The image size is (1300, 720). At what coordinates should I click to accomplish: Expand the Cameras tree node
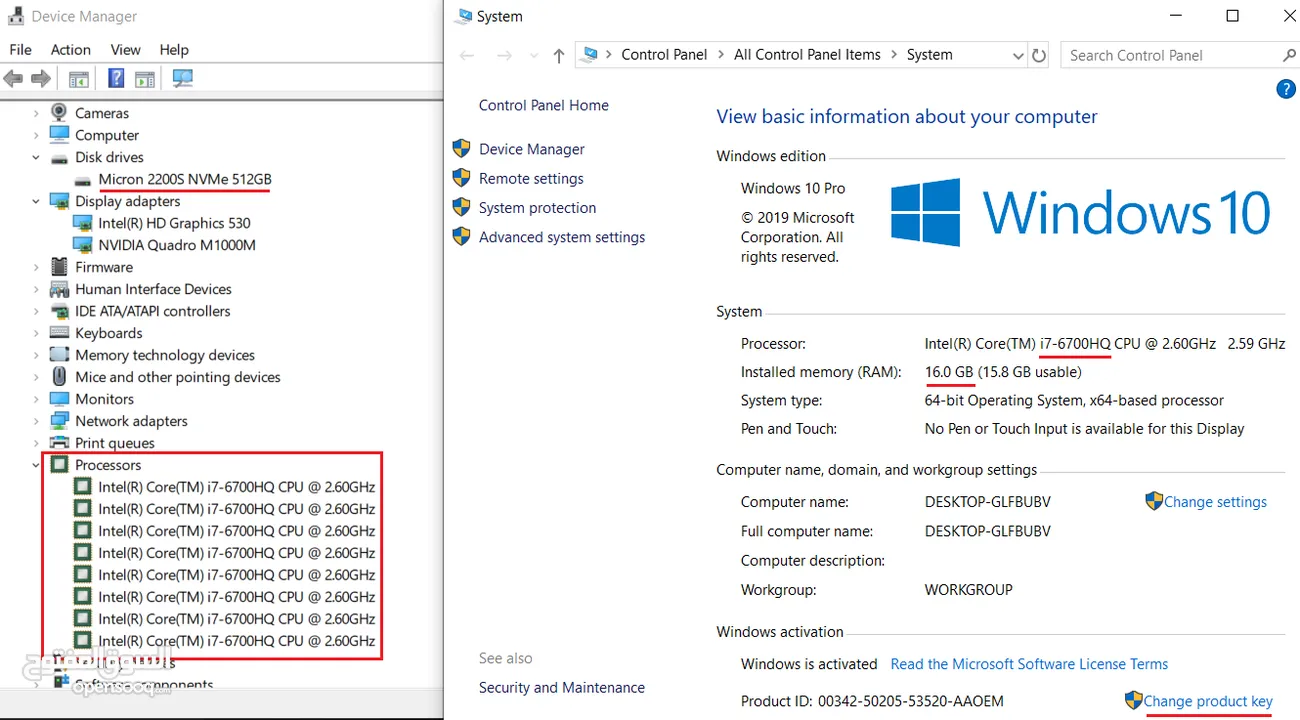(x=36, y=113)
